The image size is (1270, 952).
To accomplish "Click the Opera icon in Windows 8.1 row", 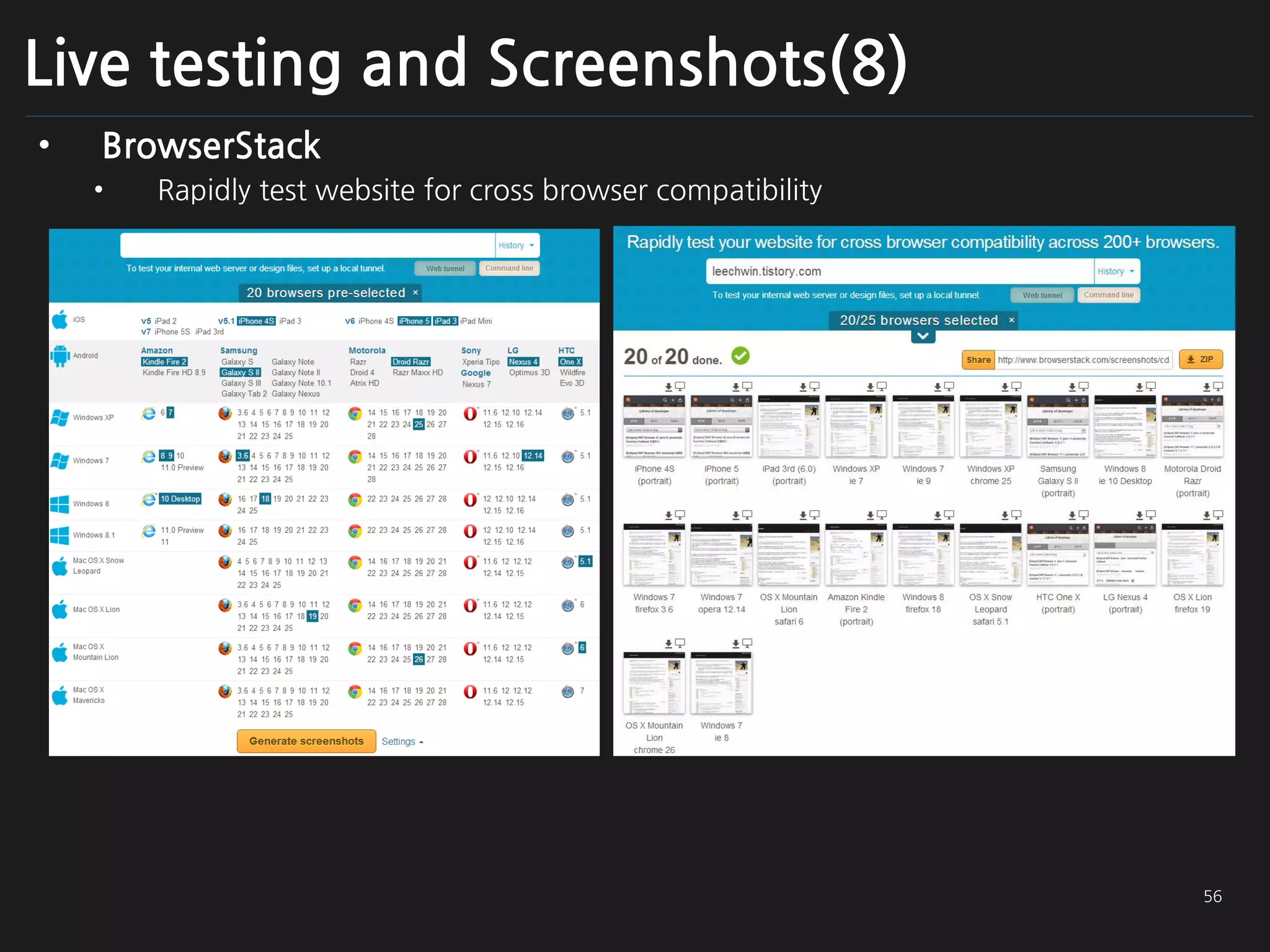I will pyautogui.click(x=471, y=531).
